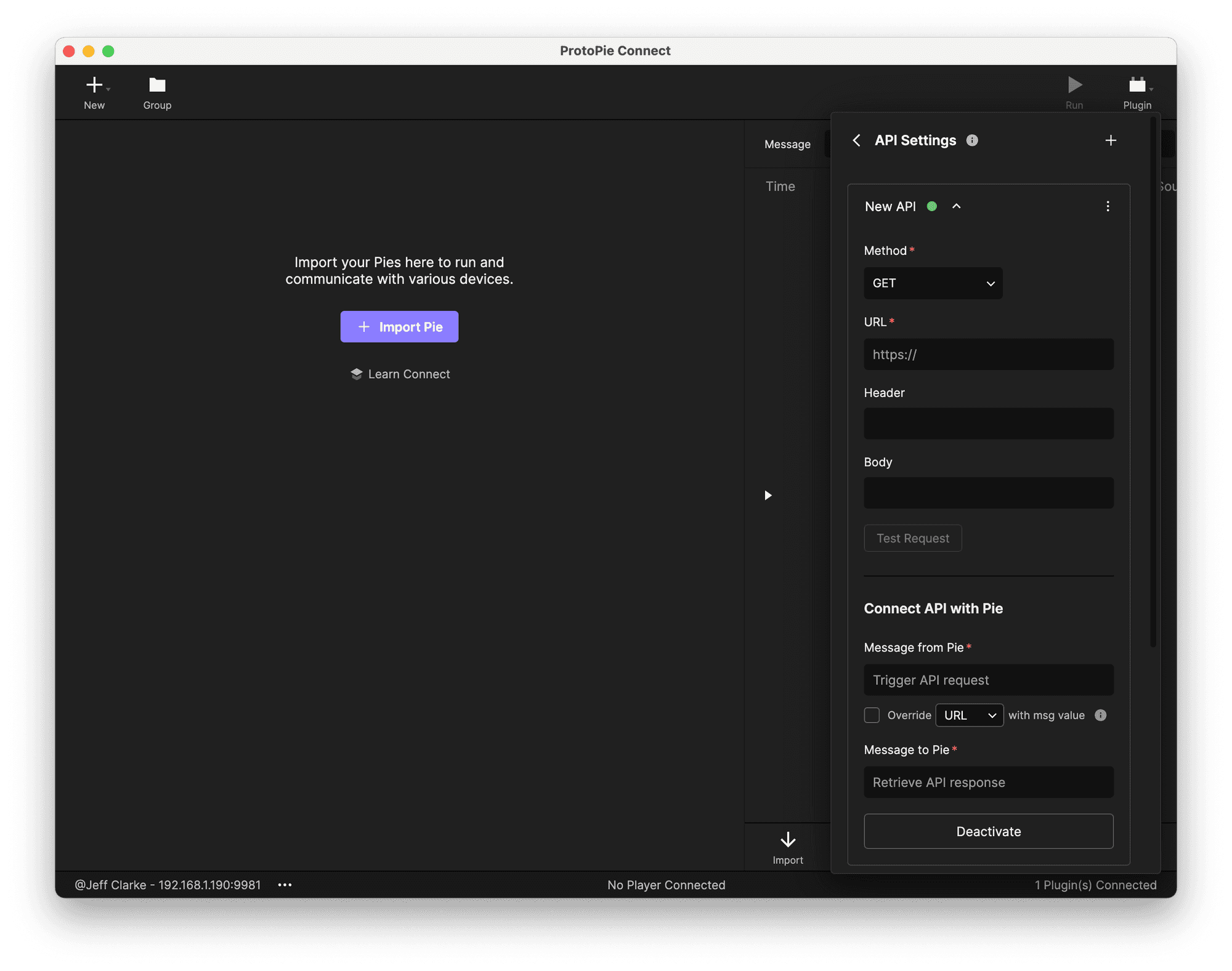Open the Override URL dropdown
The width and height of the screenshot is (1232, 971).
(x=969, y=715)
